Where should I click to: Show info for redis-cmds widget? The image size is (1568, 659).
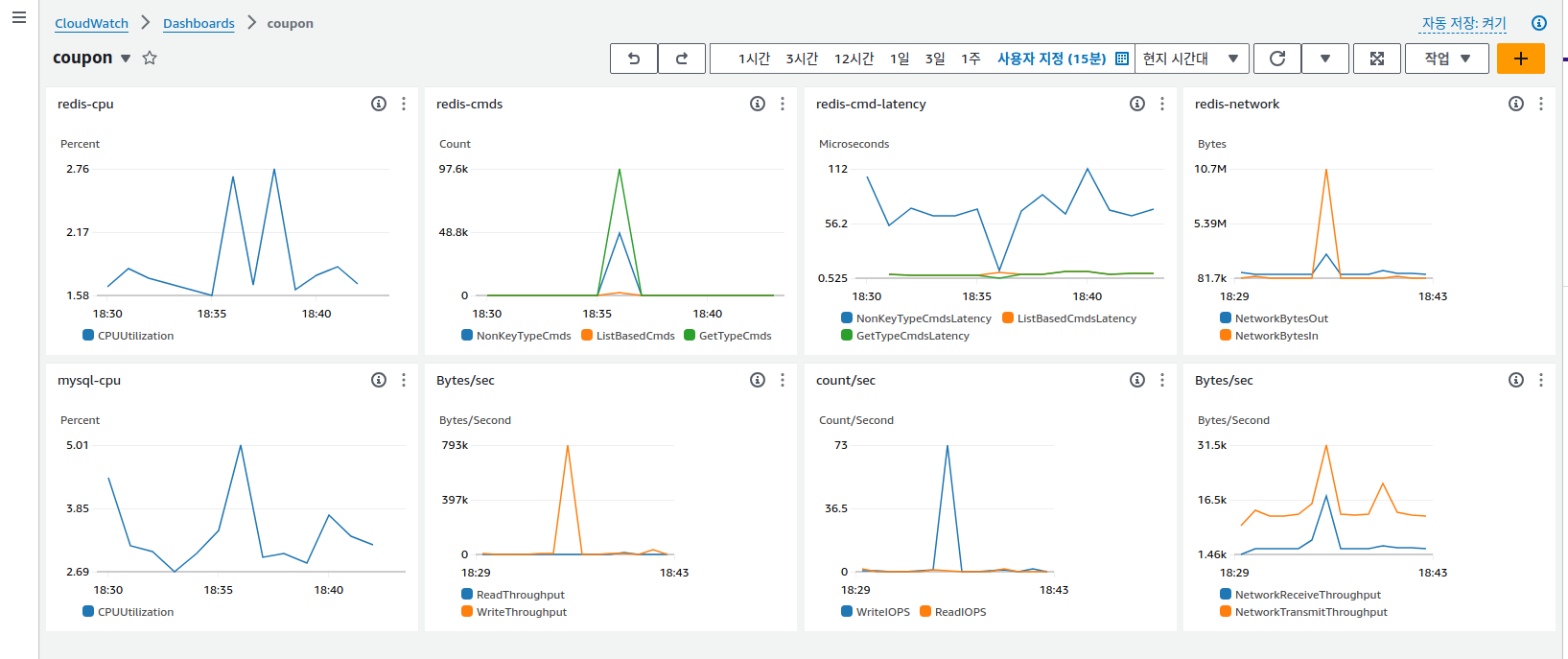point(758,104)
